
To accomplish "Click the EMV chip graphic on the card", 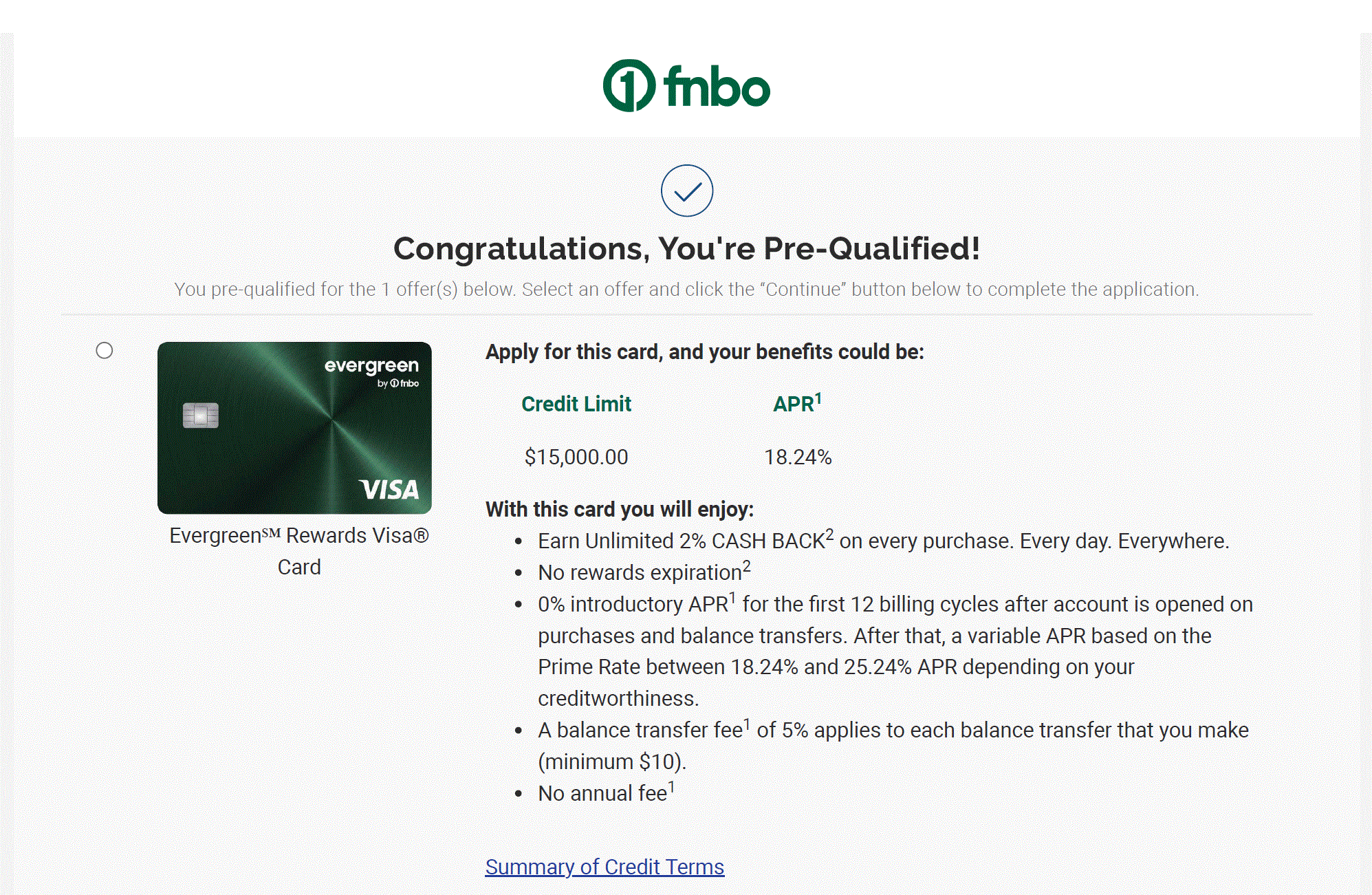I will coord(202,416).
